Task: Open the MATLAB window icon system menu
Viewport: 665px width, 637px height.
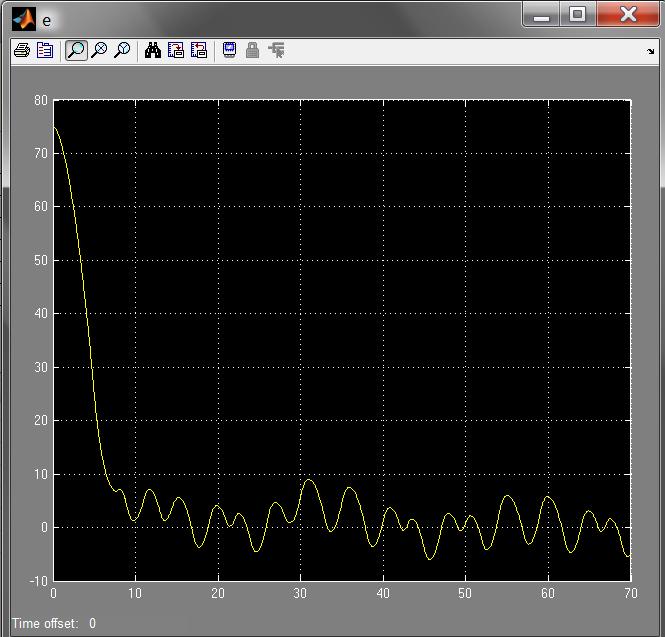Action: 23,19
